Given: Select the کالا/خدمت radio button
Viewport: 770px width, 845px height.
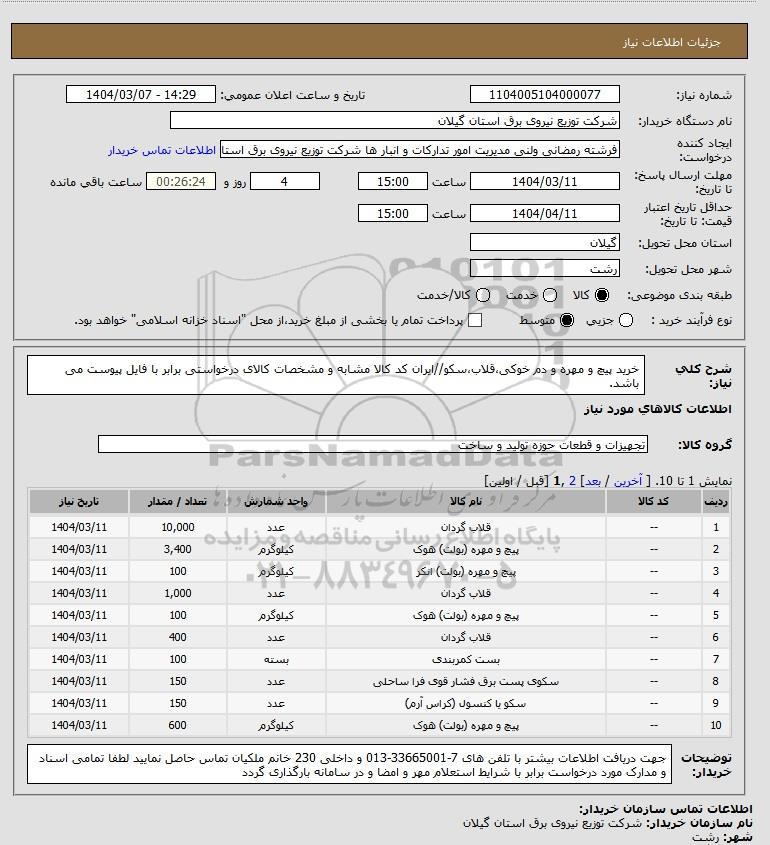Looking at the screenshot, I should [x=483, y=295].
